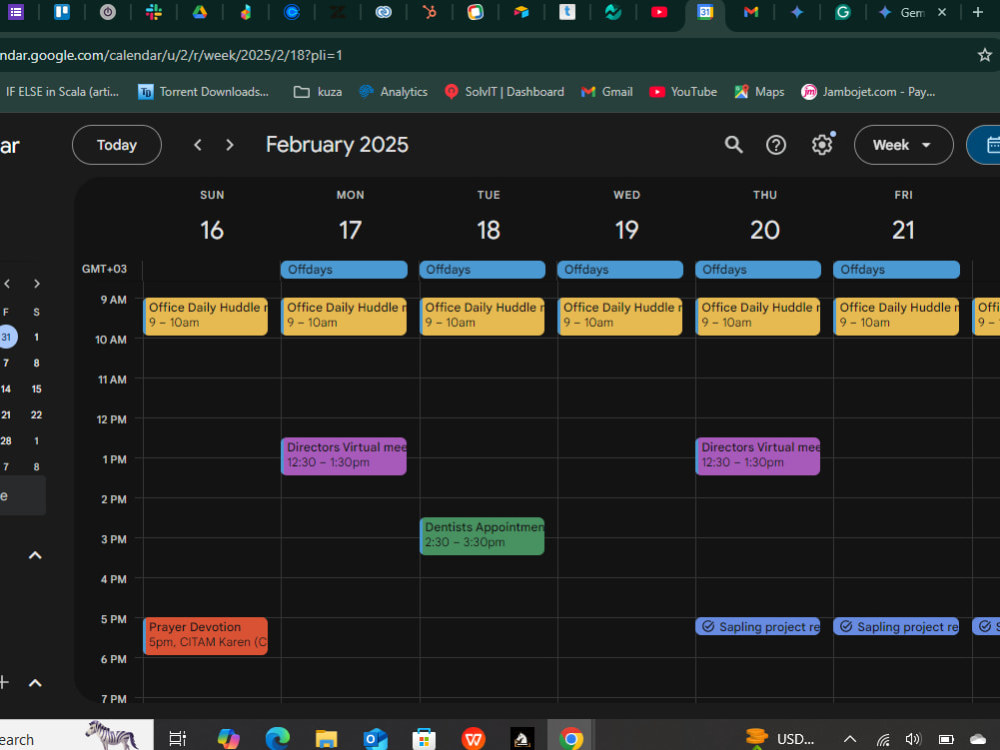Go to previous month in mini calendar
The image size is (1000, 750).
pos(7,284)
